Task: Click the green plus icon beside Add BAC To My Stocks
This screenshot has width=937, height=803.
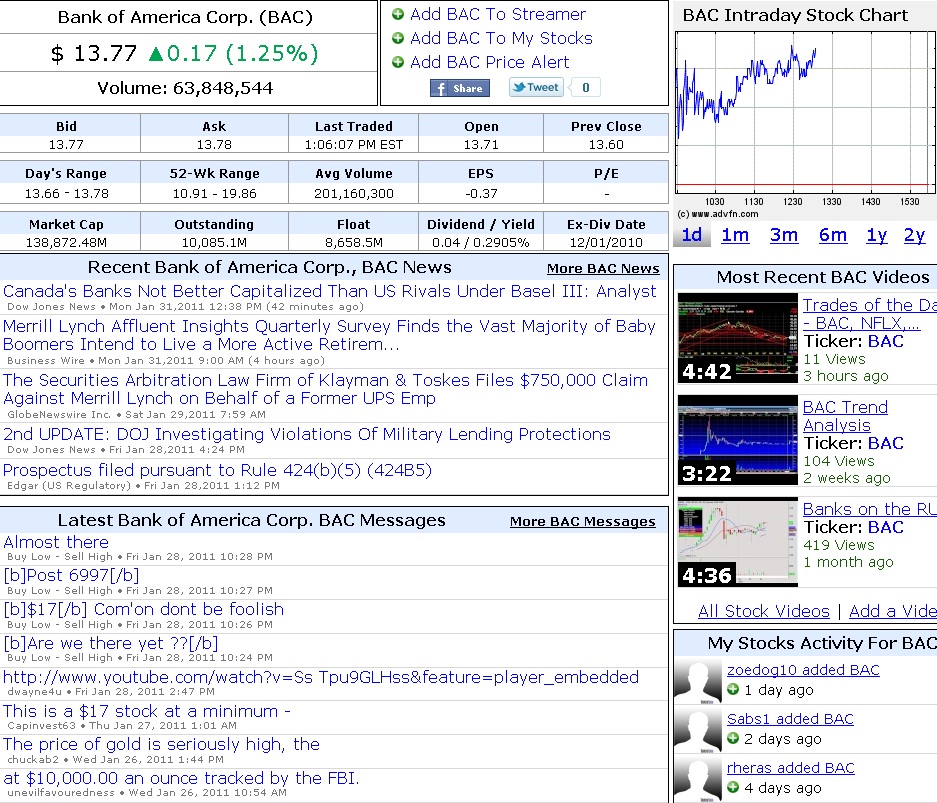Action: click(398, 38)
